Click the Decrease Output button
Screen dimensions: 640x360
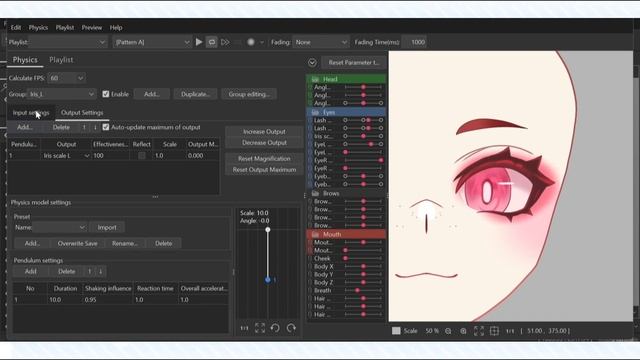tap(264, 143)
